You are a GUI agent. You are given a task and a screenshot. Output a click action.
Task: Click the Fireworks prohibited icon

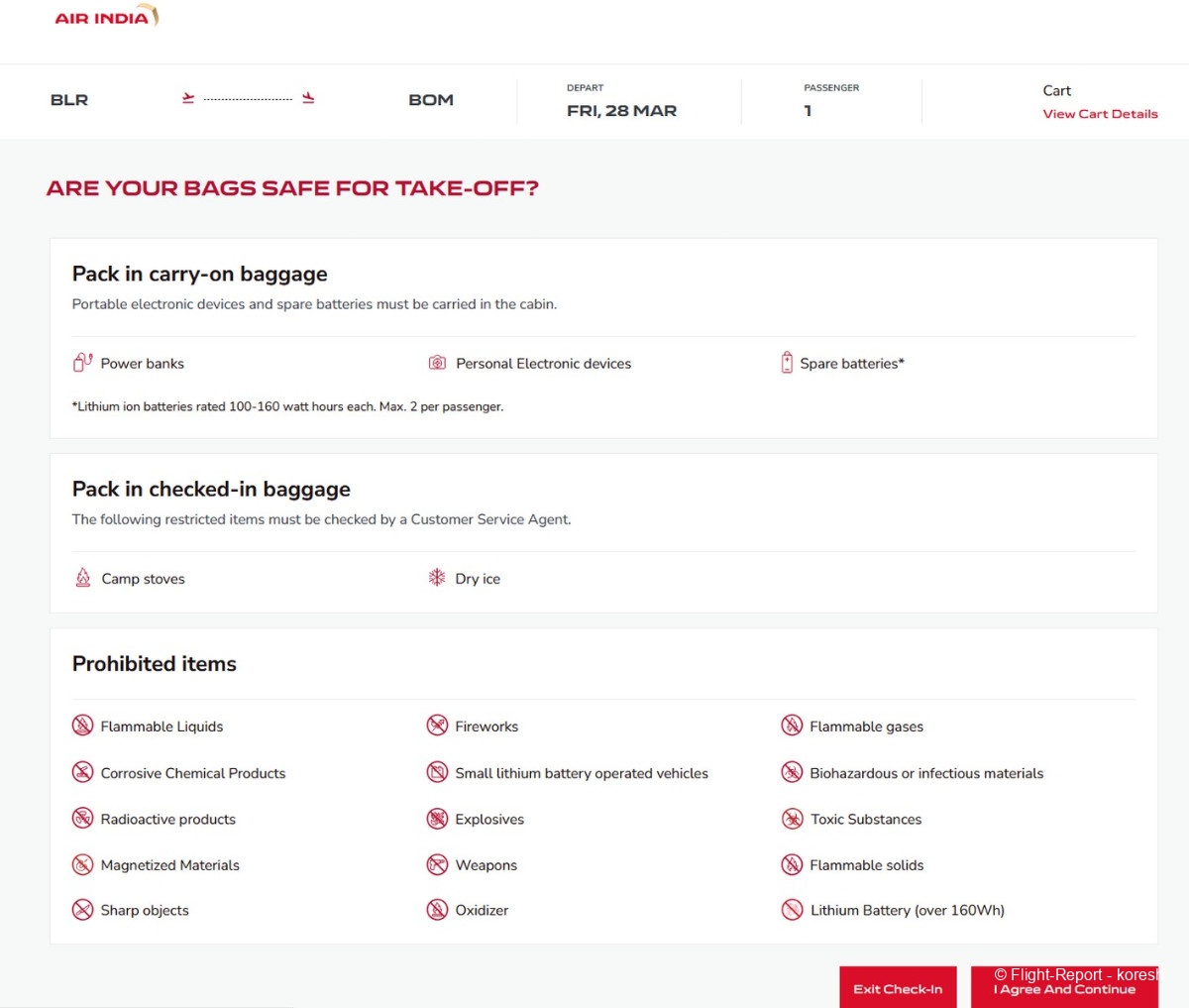tap(437, 726)
